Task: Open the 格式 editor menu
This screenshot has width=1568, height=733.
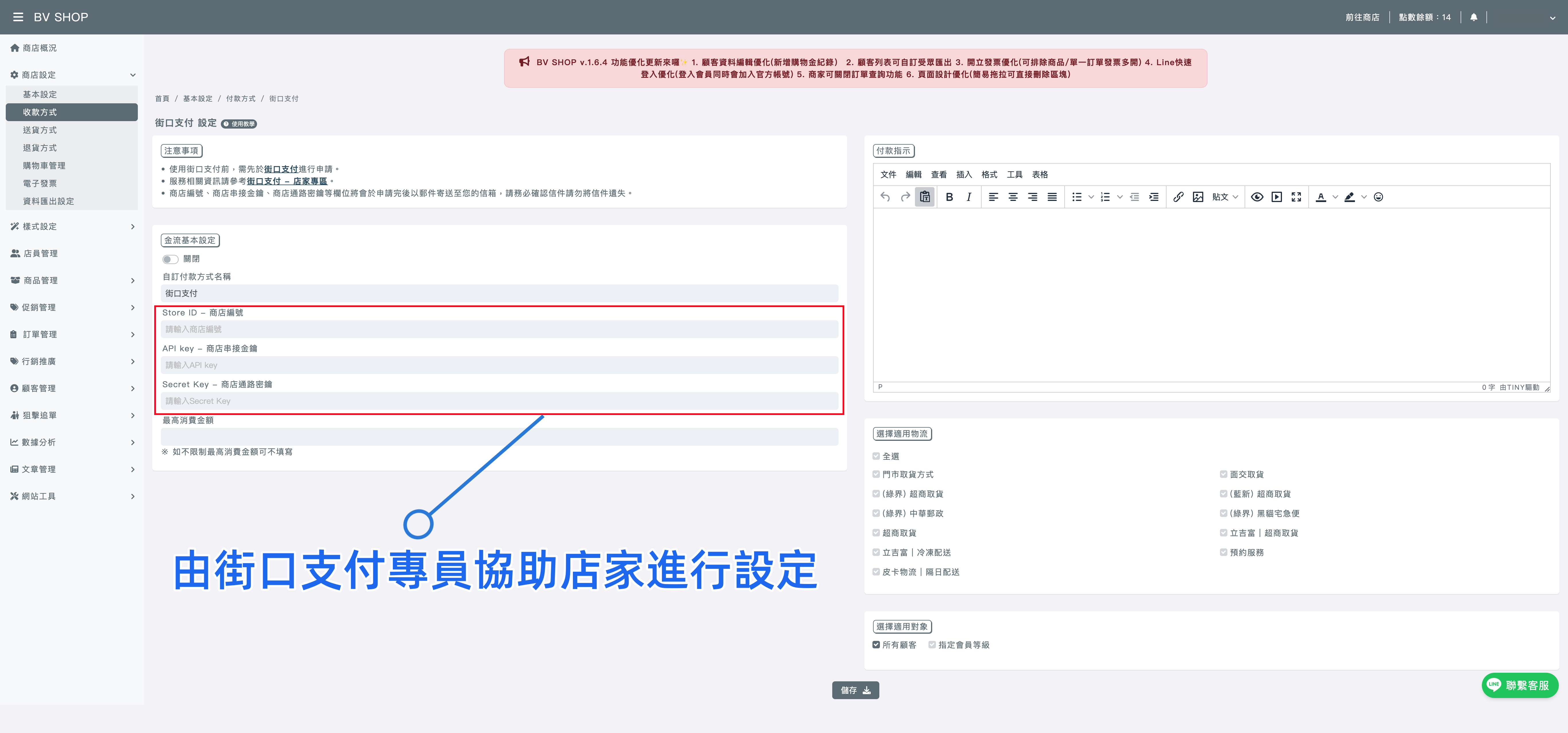Action: (989, 174)
